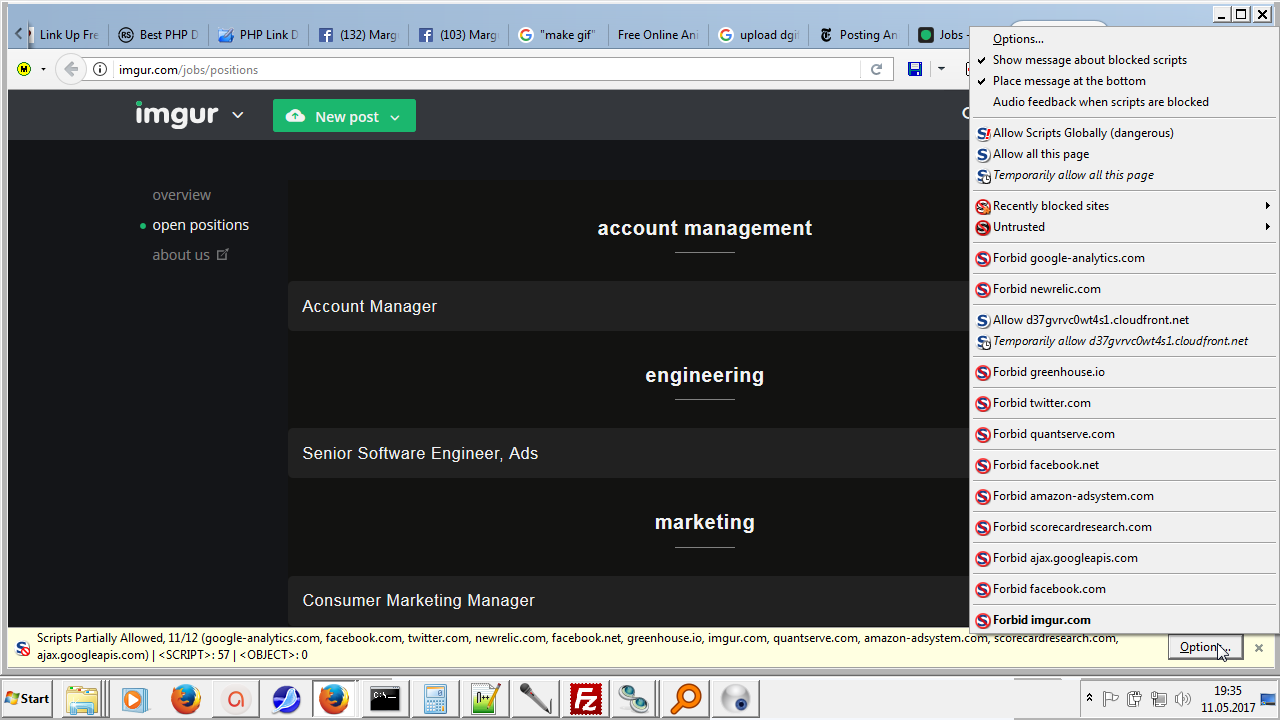
Task: Click the imgur logo
Action: (177, 115)
